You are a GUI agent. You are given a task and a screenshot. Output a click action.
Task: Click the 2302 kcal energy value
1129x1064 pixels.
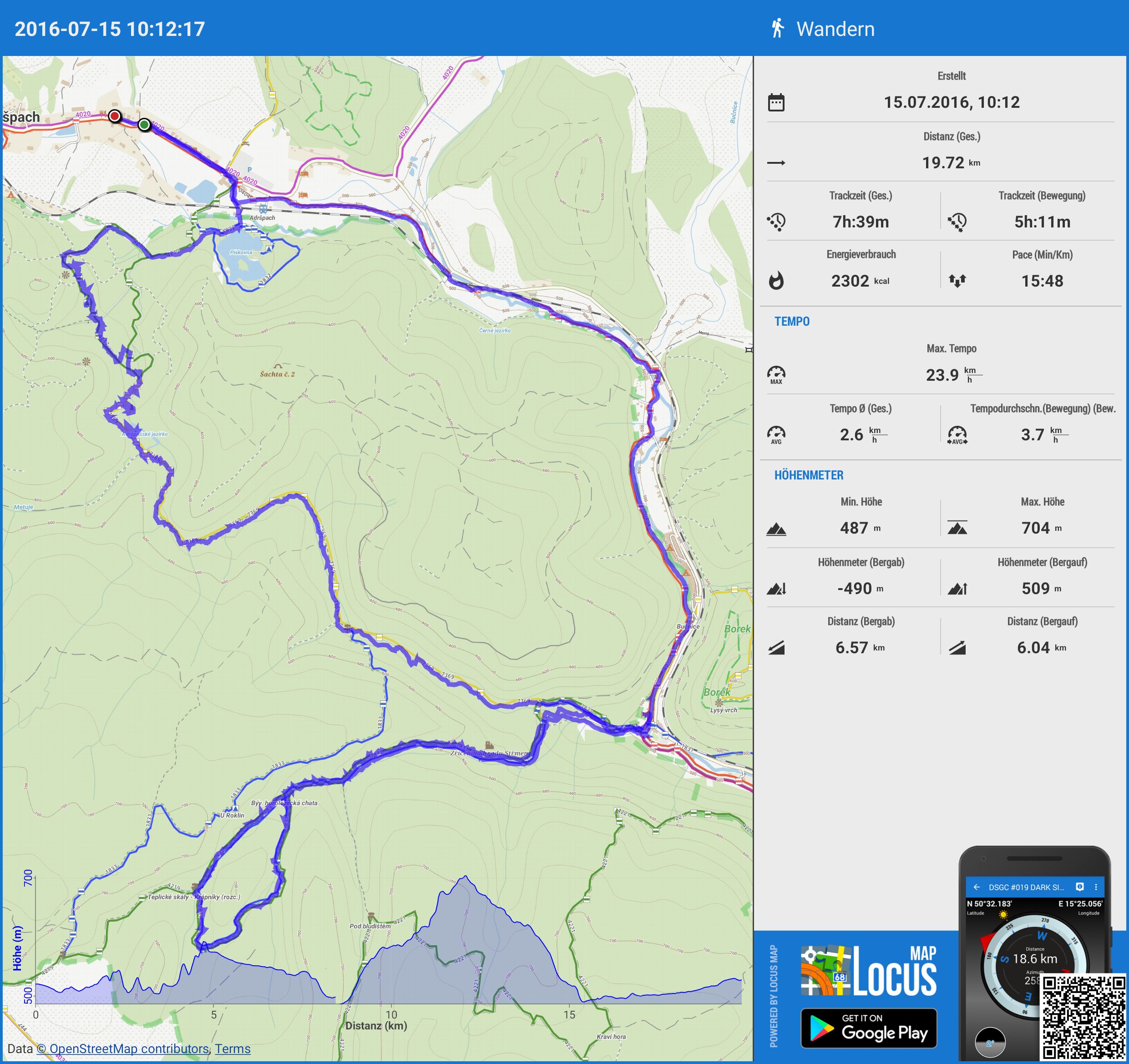pos(861,281)
